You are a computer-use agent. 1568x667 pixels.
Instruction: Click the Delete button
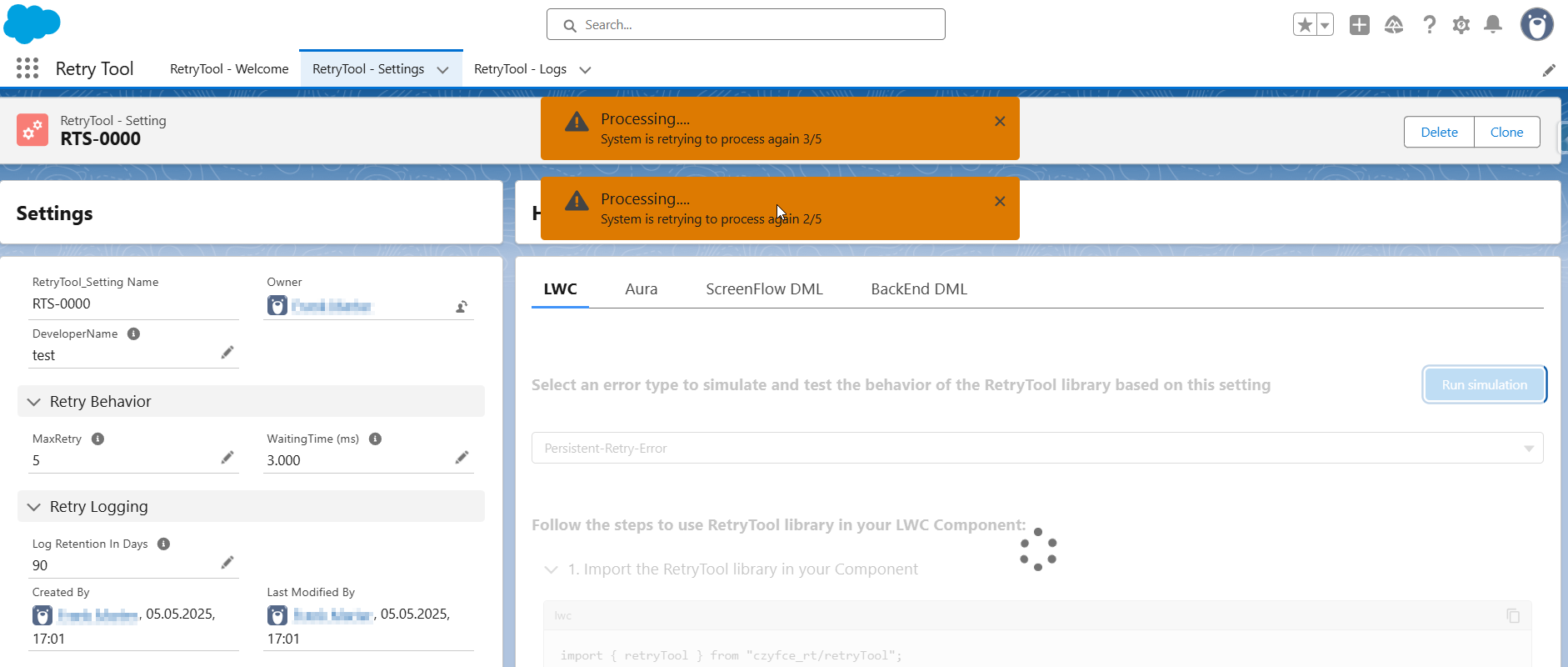[1439, 132]
